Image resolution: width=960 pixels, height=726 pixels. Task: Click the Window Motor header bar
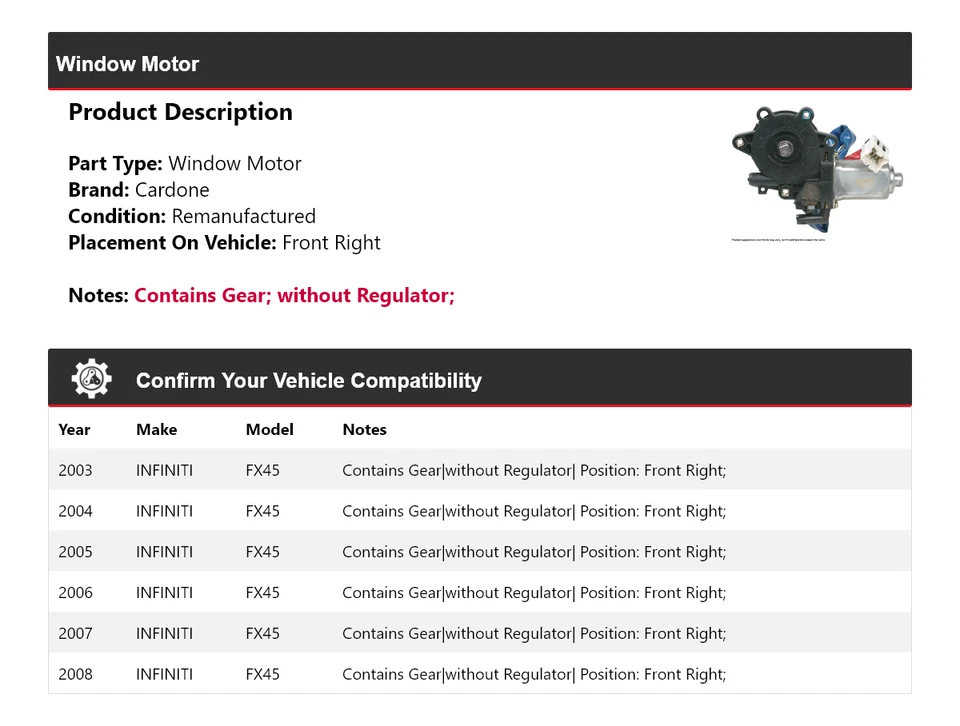[x=480, y=63]
